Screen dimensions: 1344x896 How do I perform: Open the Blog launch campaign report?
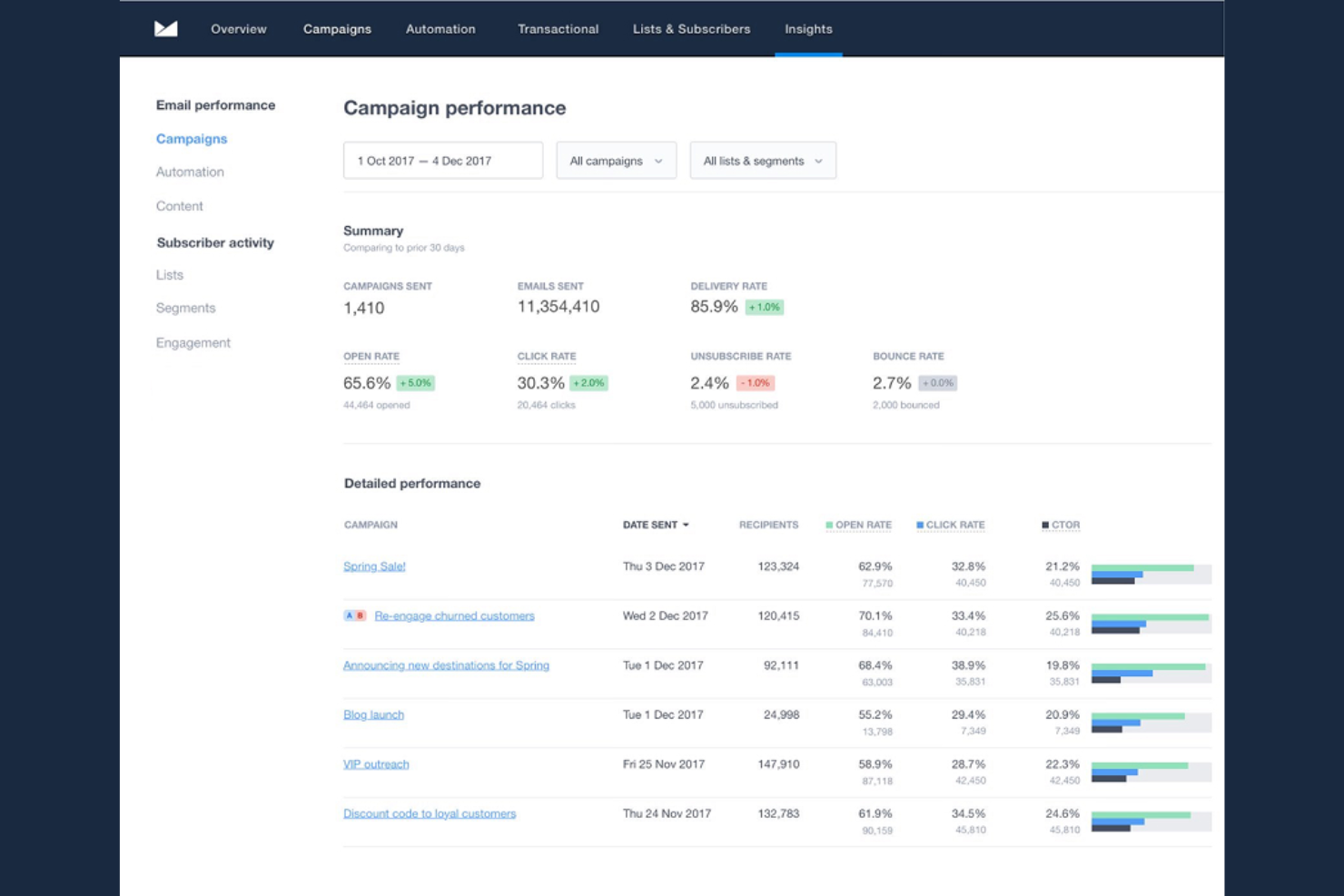click(x=372, y=714)
